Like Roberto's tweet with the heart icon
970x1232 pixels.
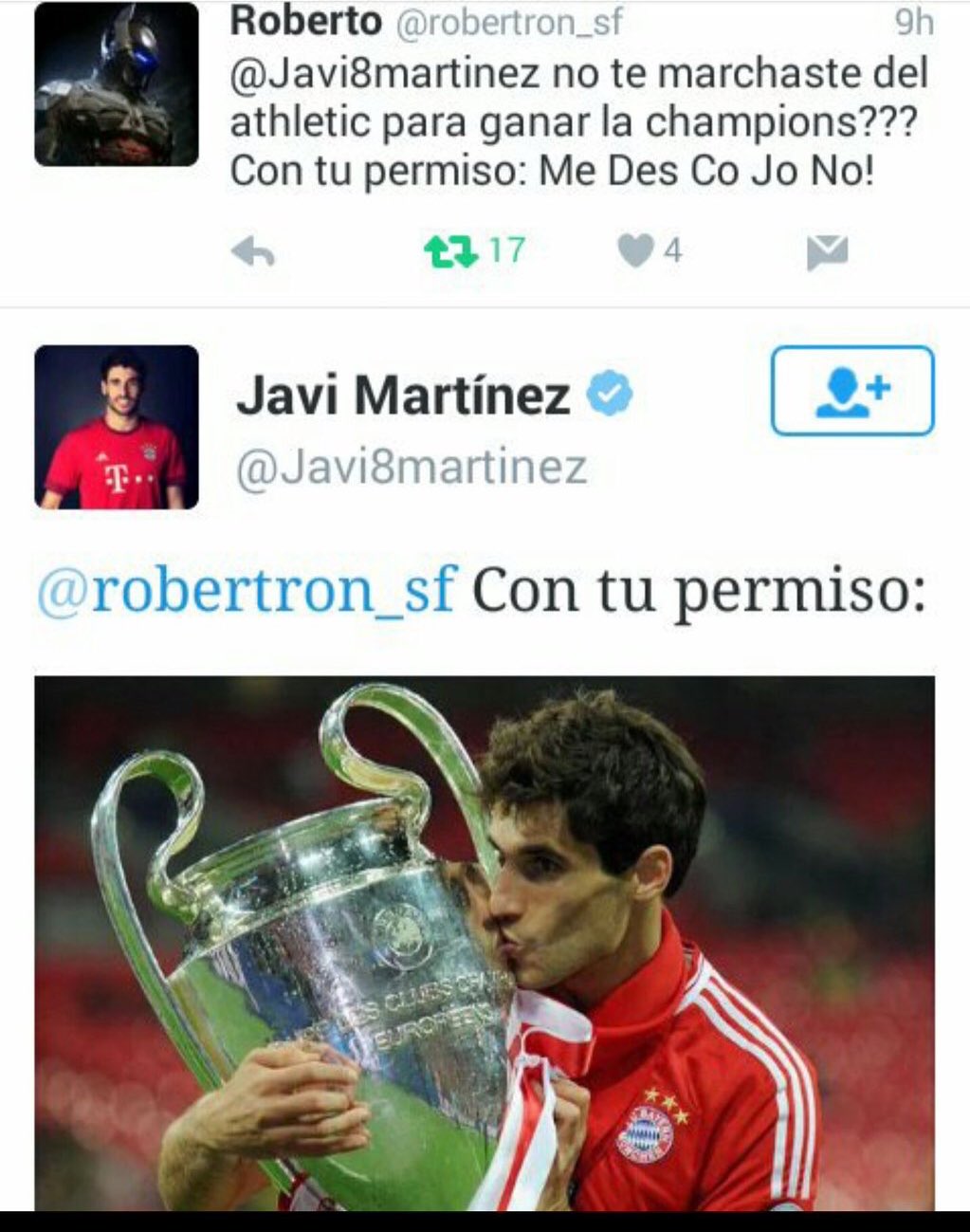click(635, 251)
